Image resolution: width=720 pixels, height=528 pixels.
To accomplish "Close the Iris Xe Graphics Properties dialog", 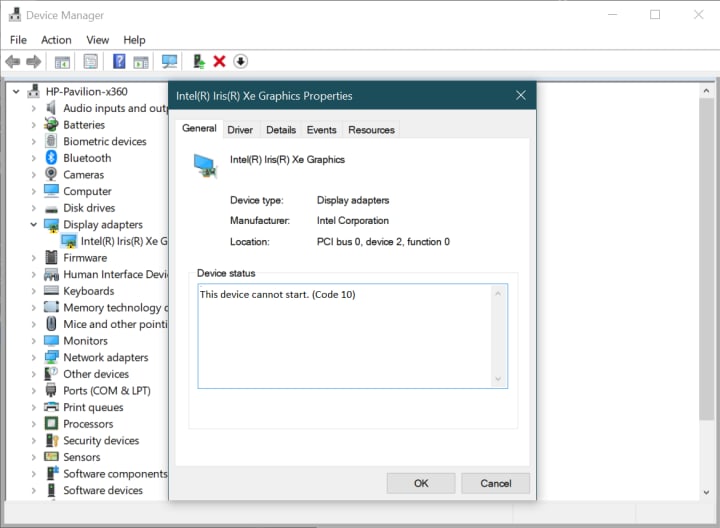I will click(520, 95).
